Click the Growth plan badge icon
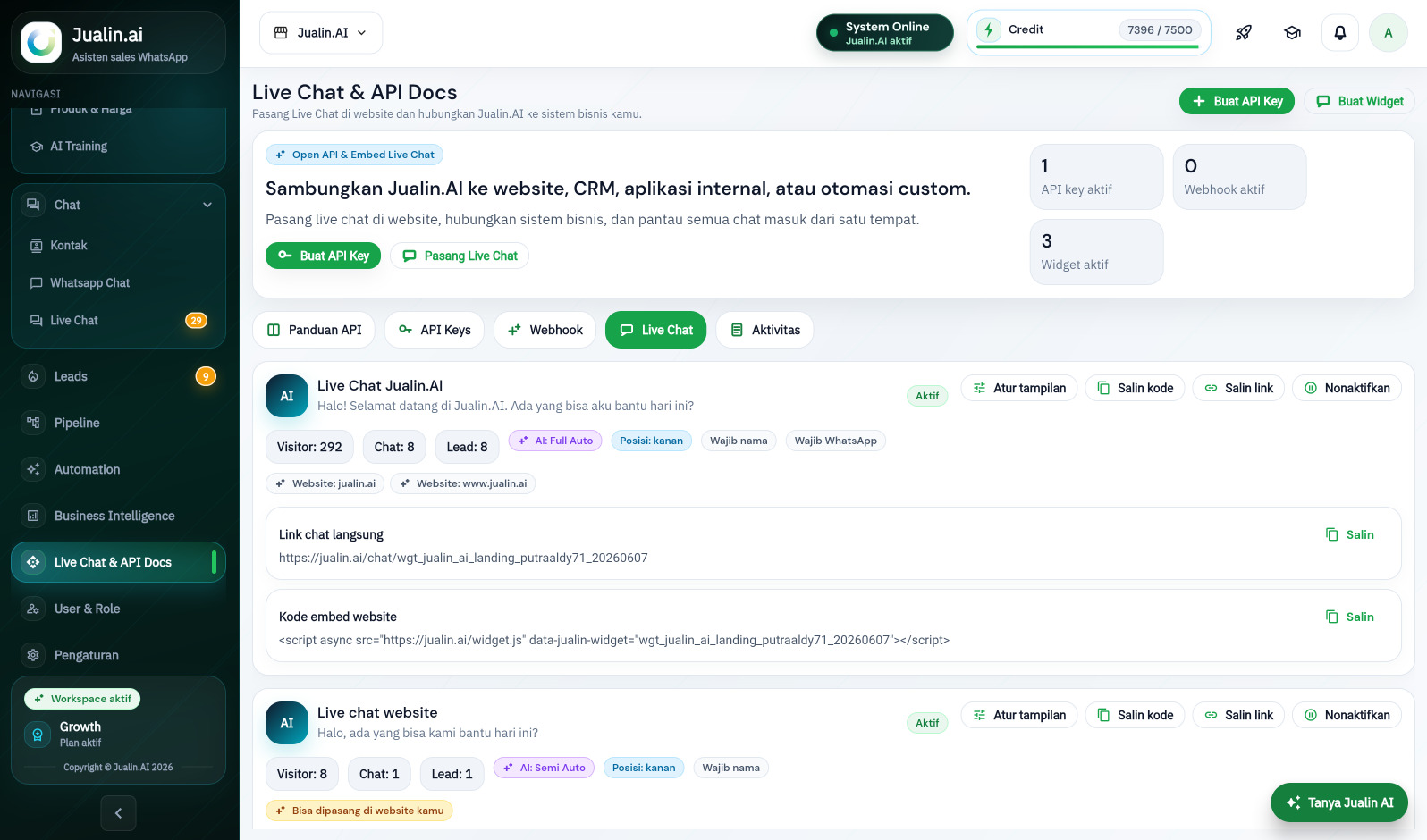This screenshot has width=1427, height=840. [x=38, y=735]
